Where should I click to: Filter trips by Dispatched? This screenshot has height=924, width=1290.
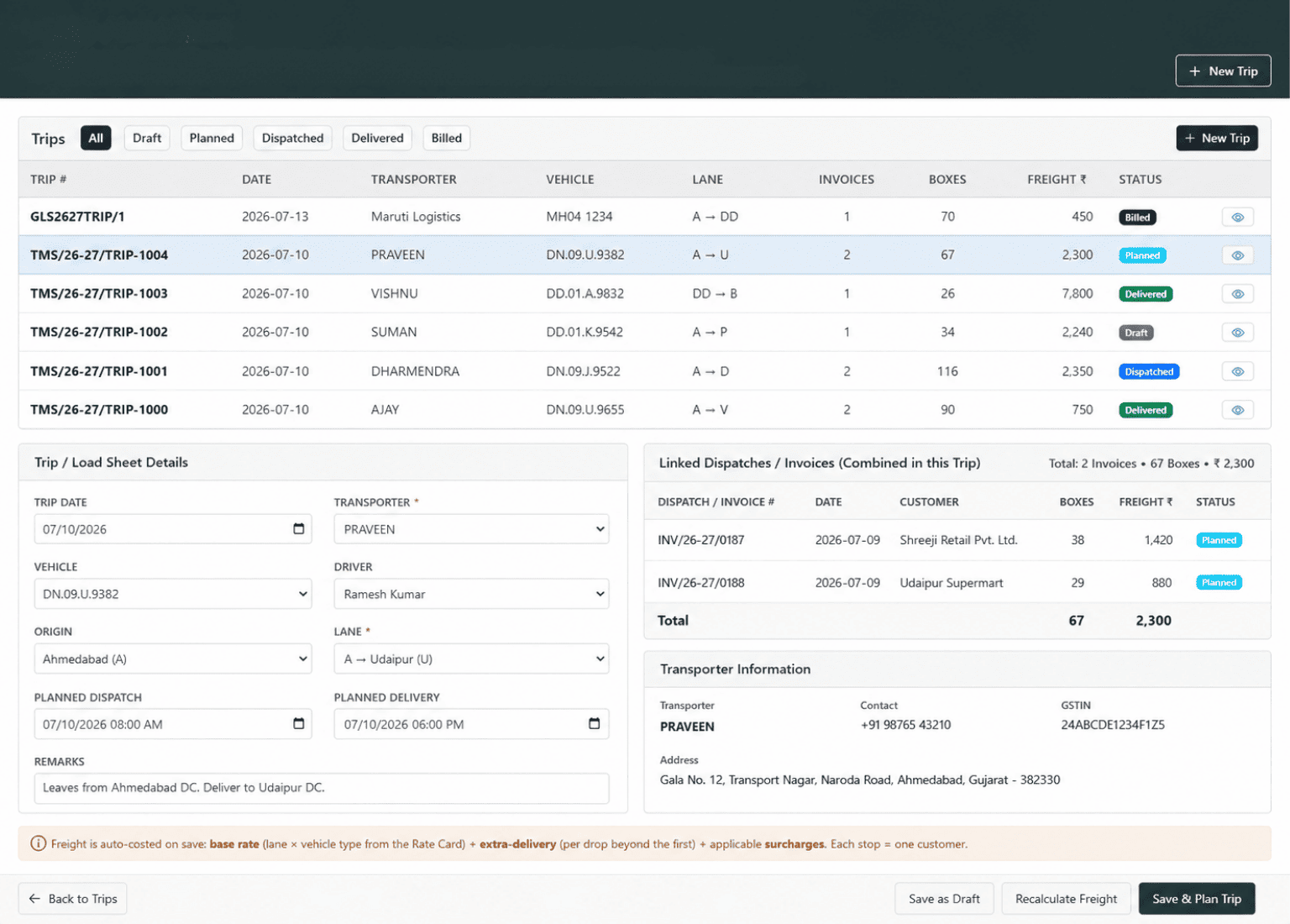click(292, 138)
